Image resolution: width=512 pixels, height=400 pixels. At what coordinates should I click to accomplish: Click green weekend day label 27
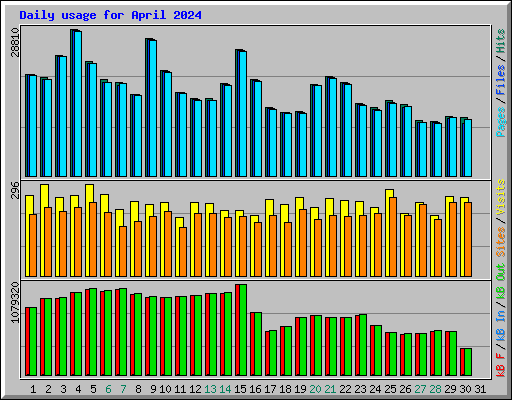point(420,389)
